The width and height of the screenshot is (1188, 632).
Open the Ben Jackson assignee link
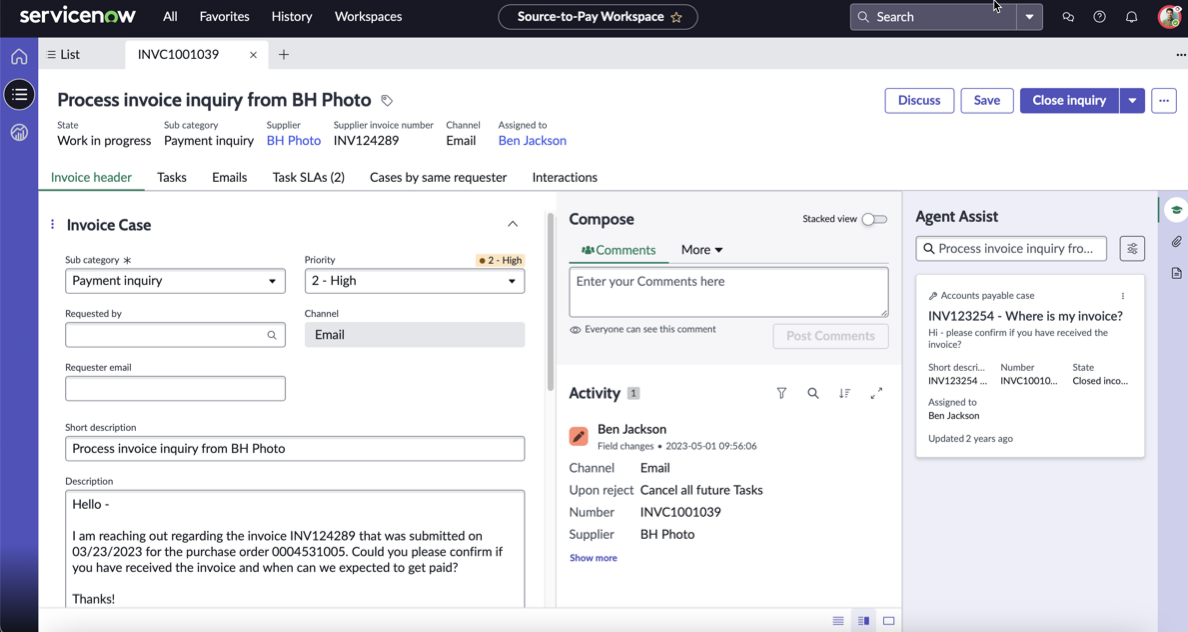click(x=532, y=140)
